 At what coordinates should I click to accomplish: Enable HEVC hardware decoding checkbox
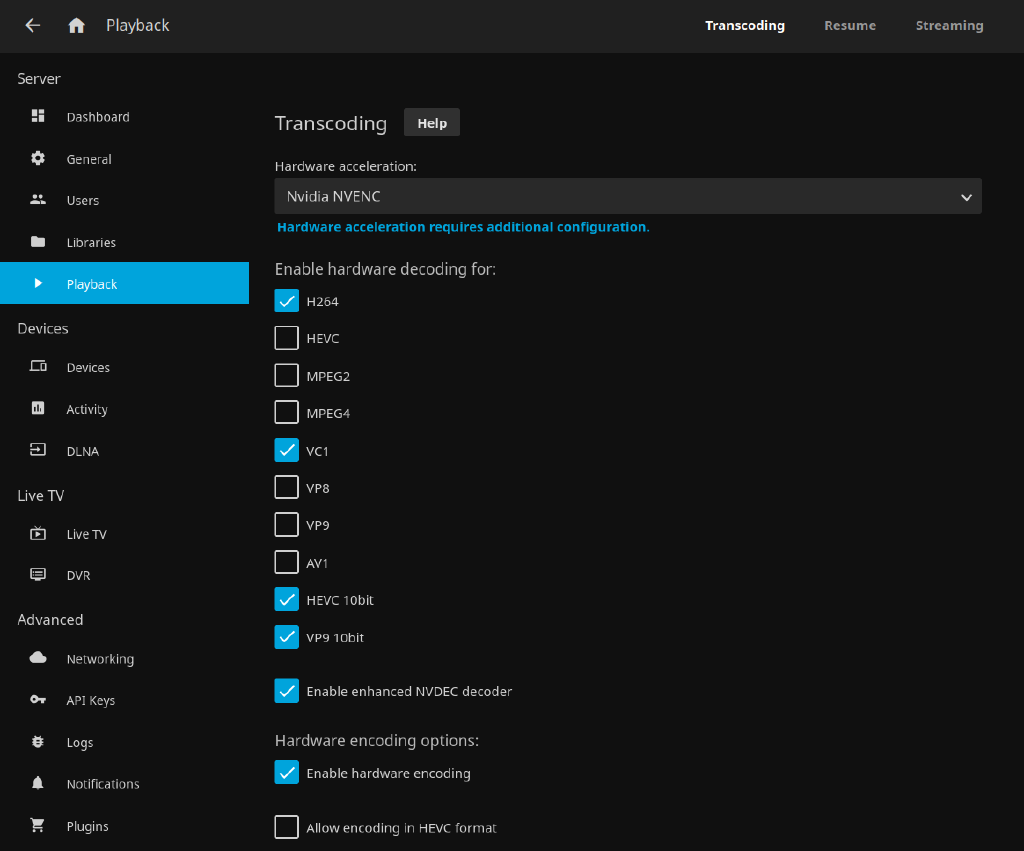point(287,338)
